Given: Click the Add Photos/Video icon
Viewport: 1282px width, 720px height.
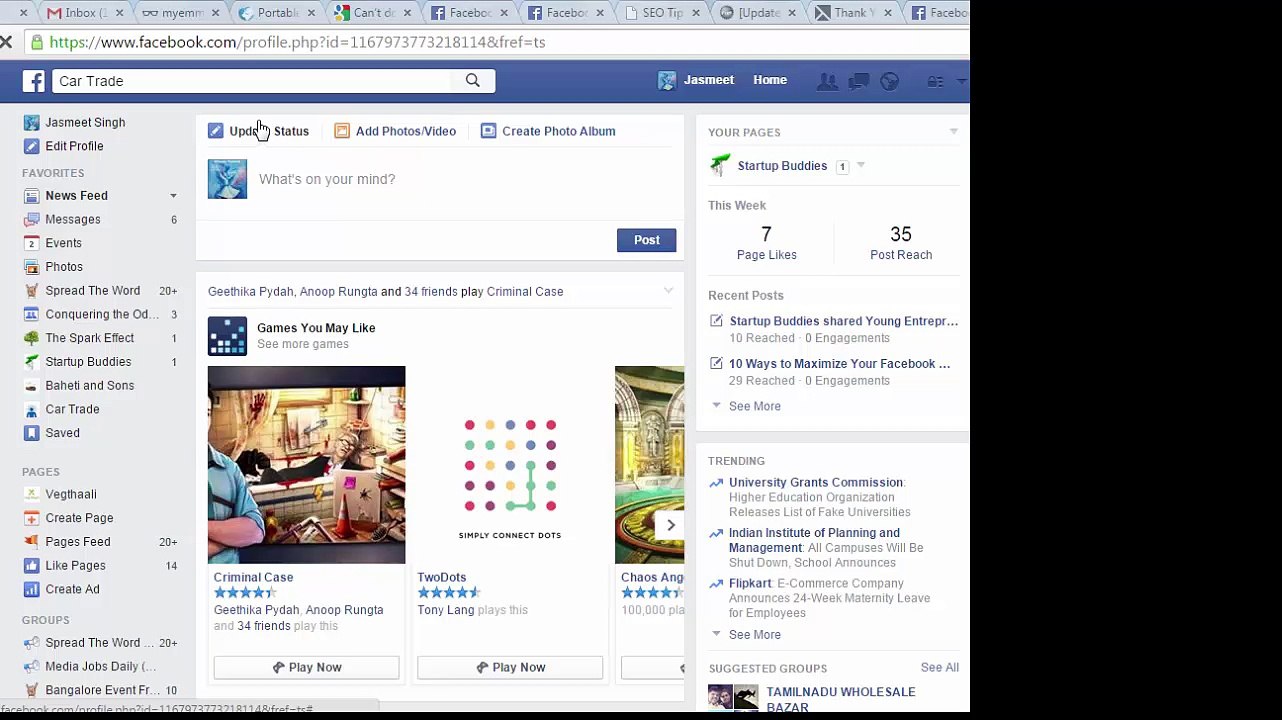Looking at the screenshot, I should (x=342, y=131).
